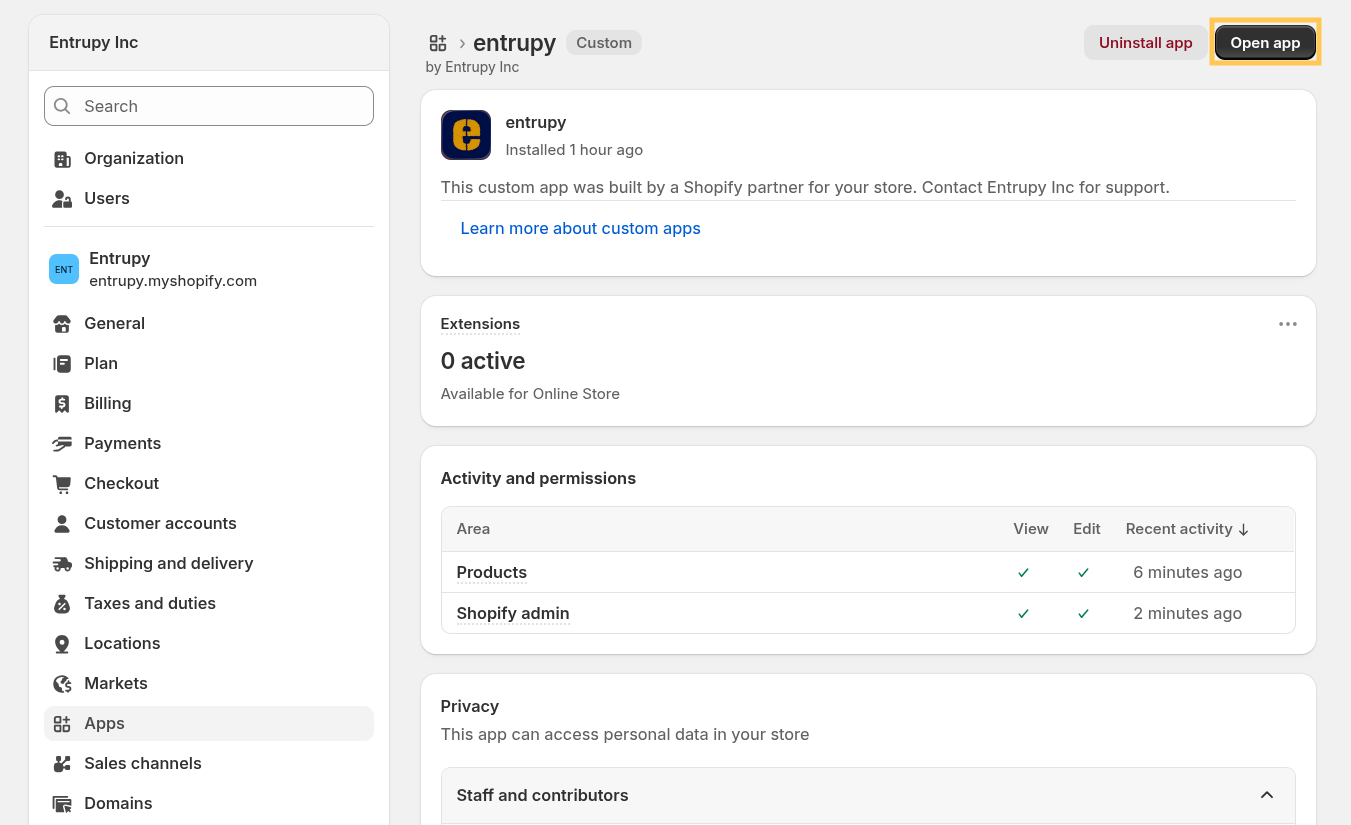This screenshot has width=1351, height=825.
Task: Click the '2 minutes ago' cell
Action: click(x=1188, y=614)
